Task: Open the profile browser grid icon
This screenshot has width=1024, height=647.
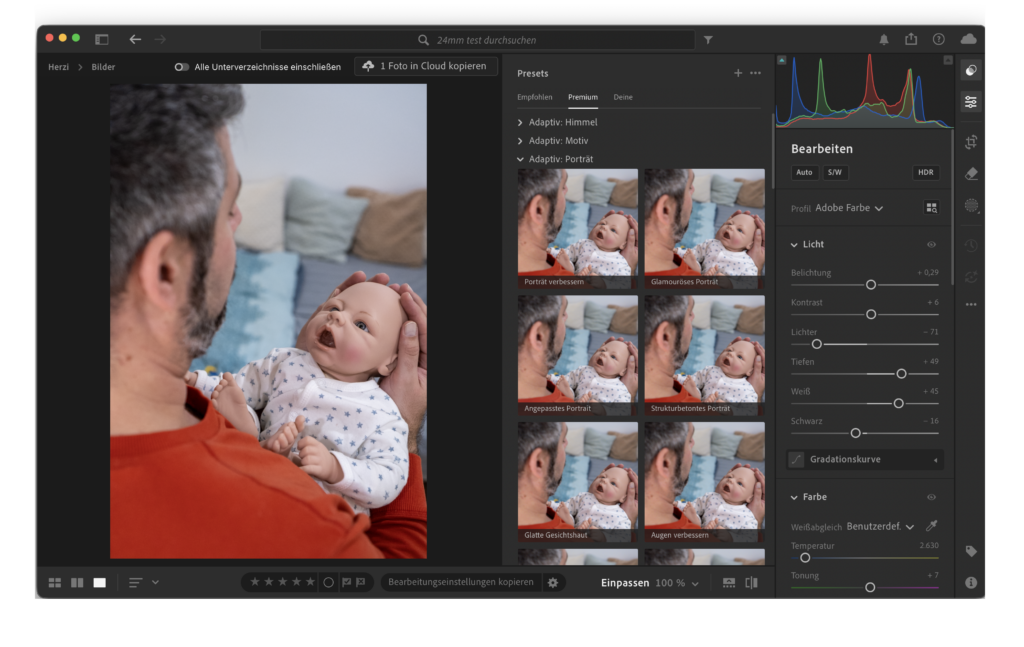Action: point(931,207)
